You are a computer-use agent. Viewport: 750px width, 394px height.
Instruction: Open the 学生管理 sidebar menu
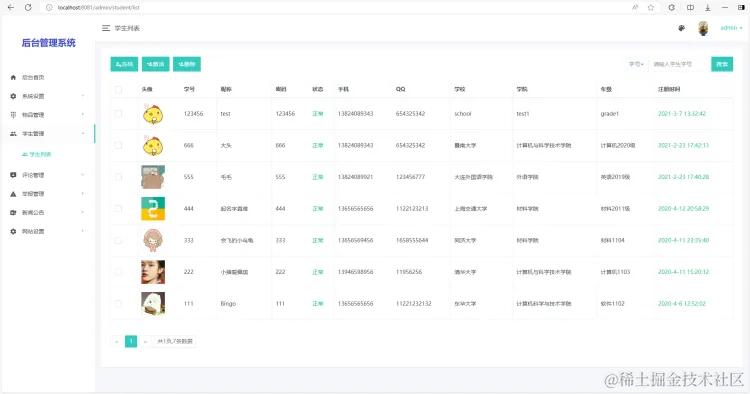tap(33, 133)
